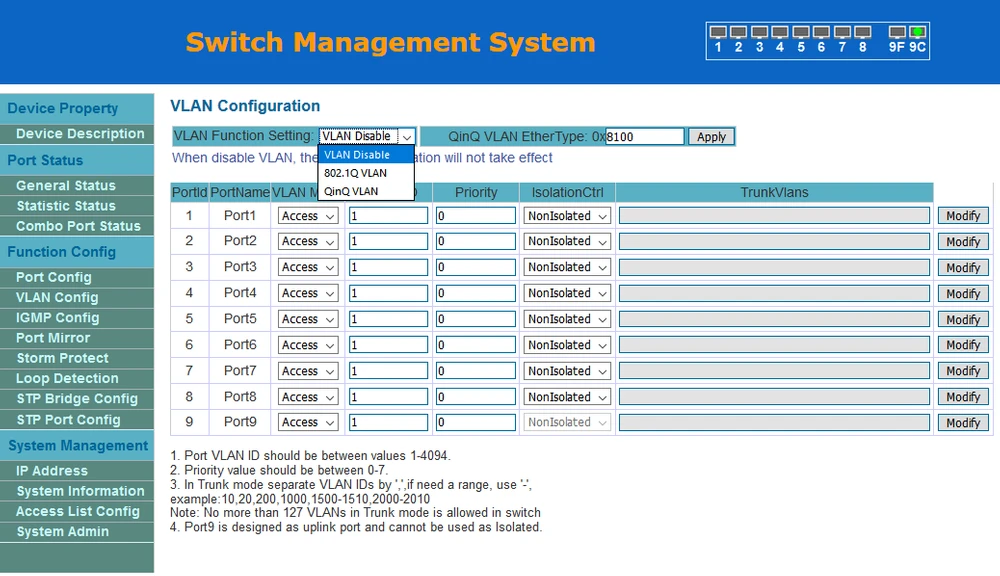Screen dimensions: 1000x576
Task: Click the port 6 status icon
Action: pos(821,33)
